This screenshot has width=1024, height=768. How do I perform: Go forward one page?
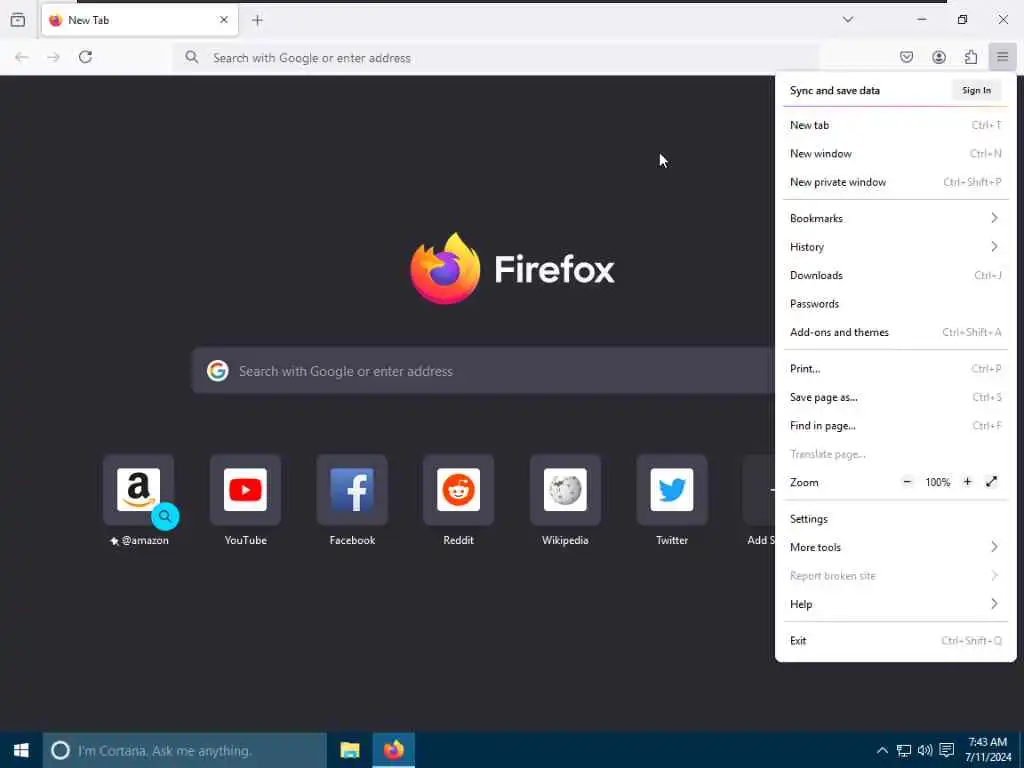(x=54, y=57)
